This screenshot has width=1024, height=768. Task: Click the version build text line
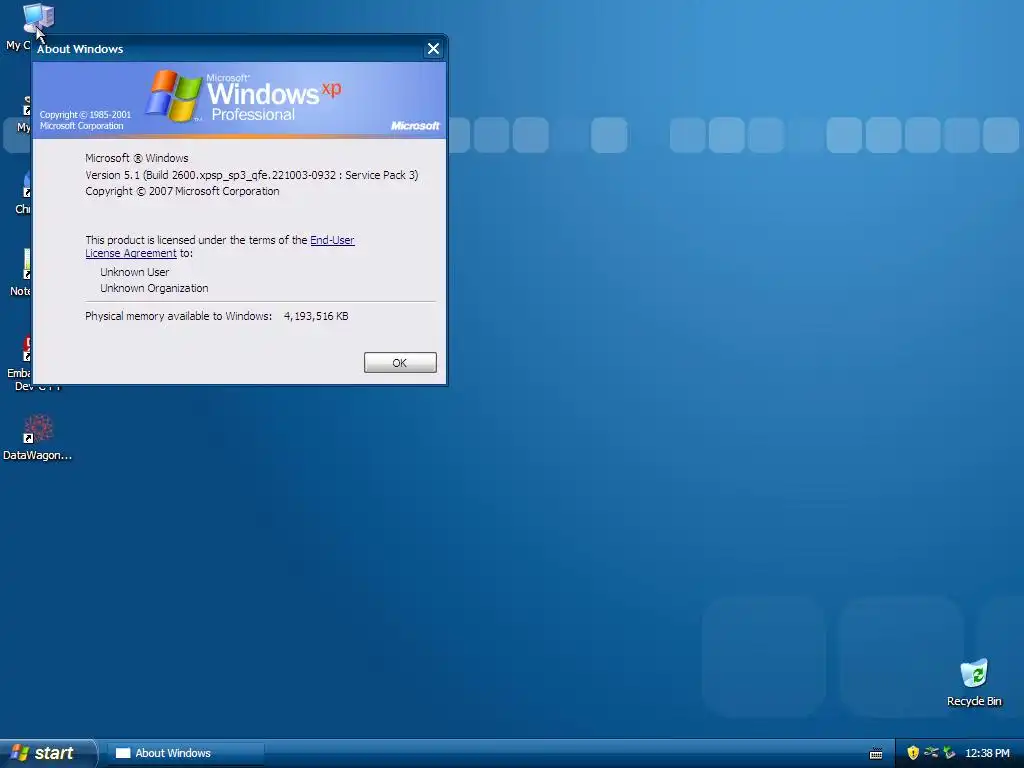tap(251, 175)
